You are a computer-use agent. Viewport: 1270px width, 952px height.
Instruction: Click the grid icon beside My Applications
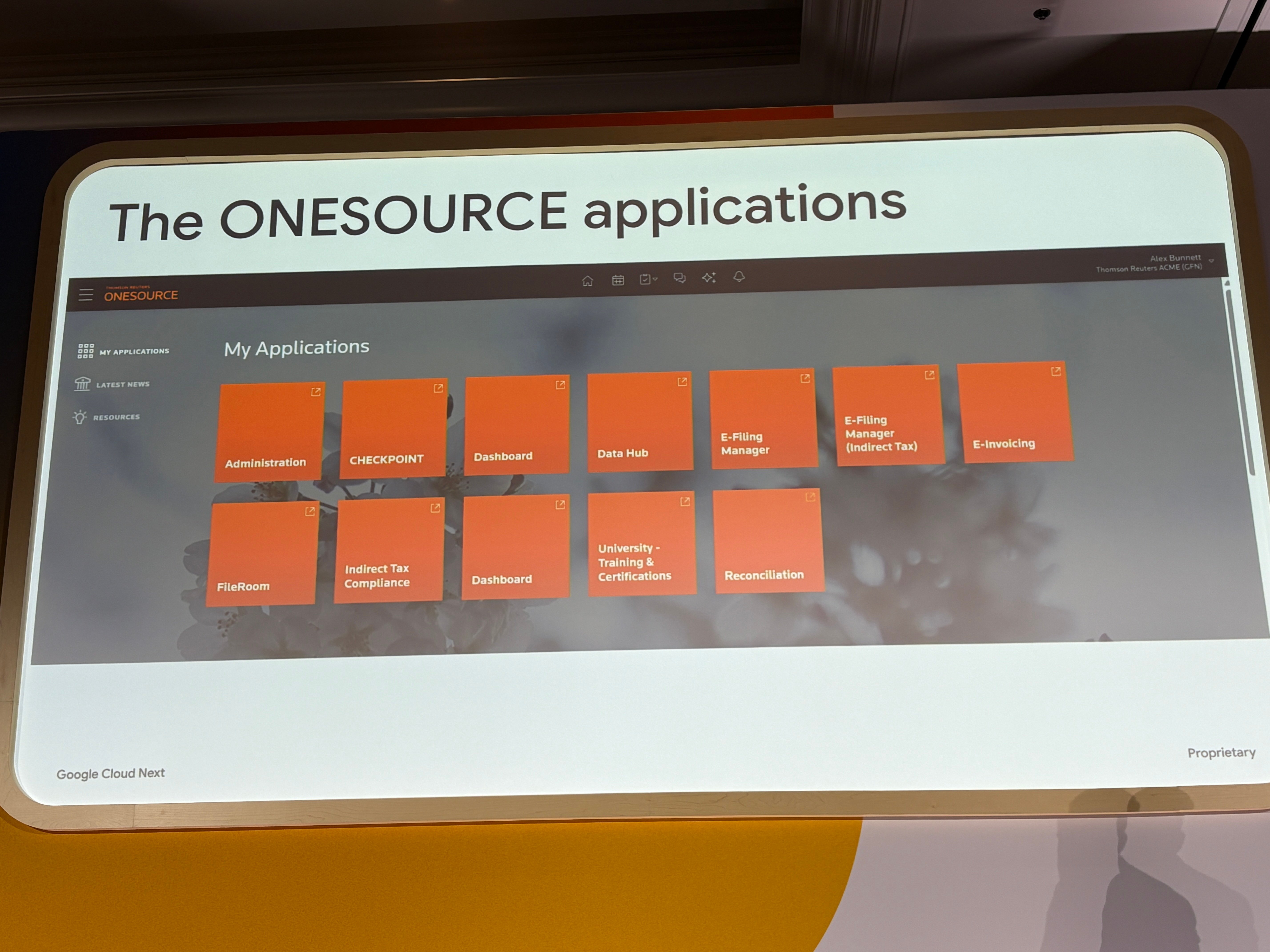[86, 351]
